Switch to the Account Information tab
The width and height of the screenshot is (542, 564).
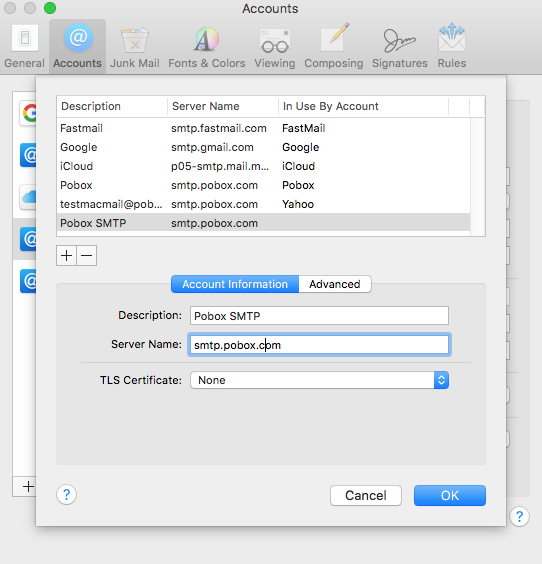click(x=235, y=284)
